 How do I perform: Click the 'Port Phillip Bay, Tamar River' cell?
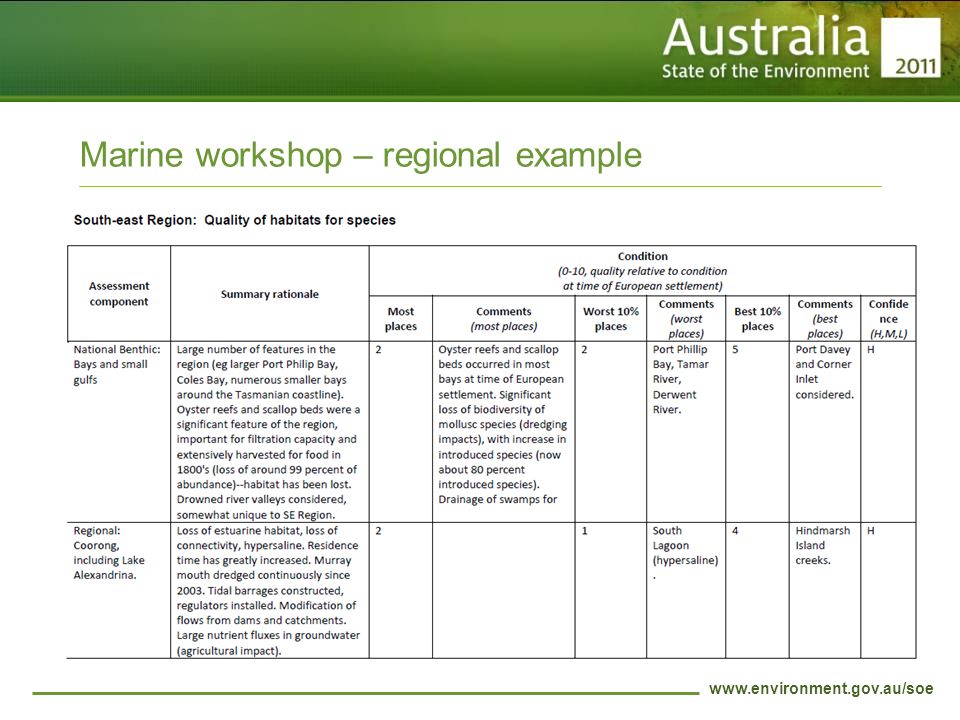pyautogui.click(x=686, y=432)
